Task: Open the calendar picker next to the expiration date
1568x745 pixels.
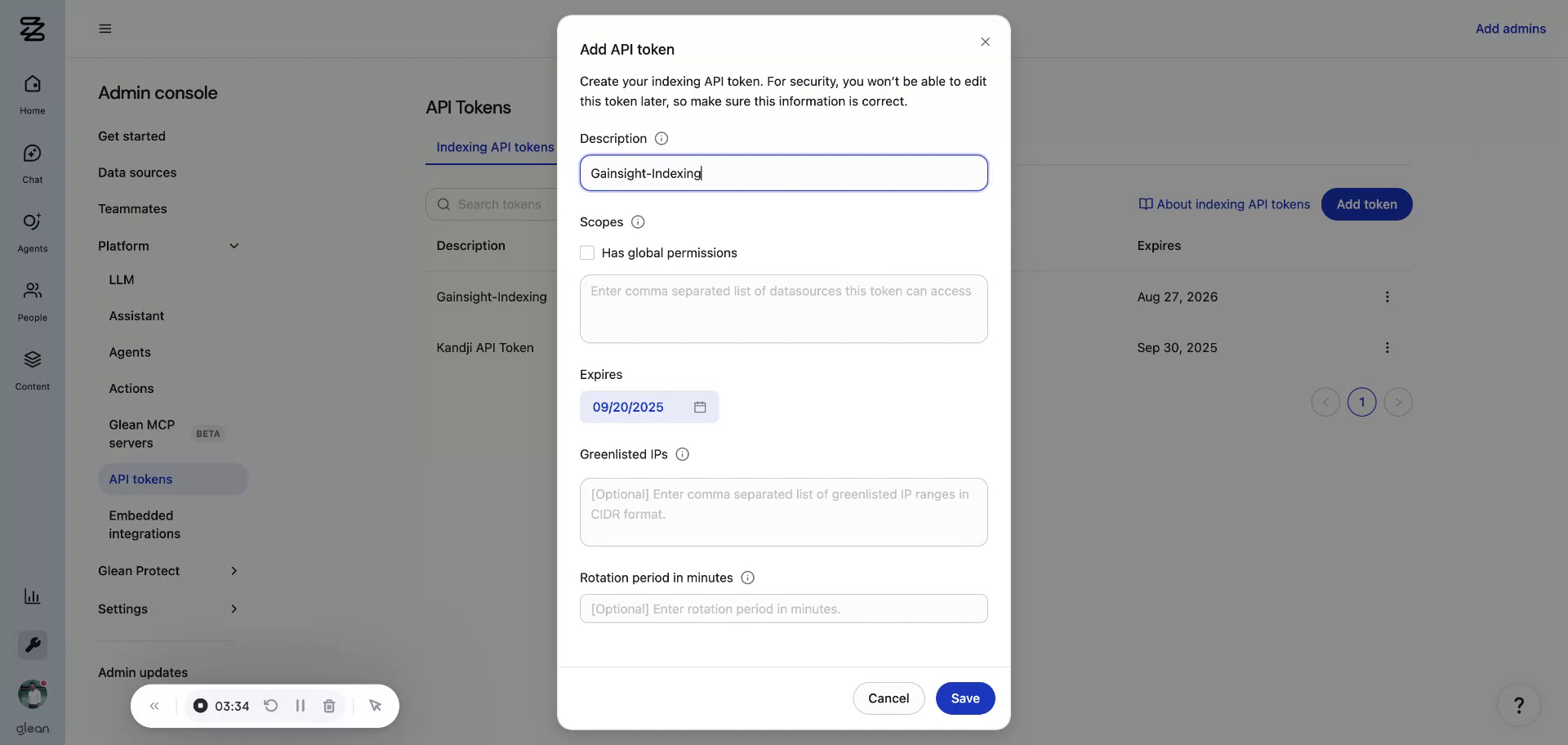Action: click(699, 407)
